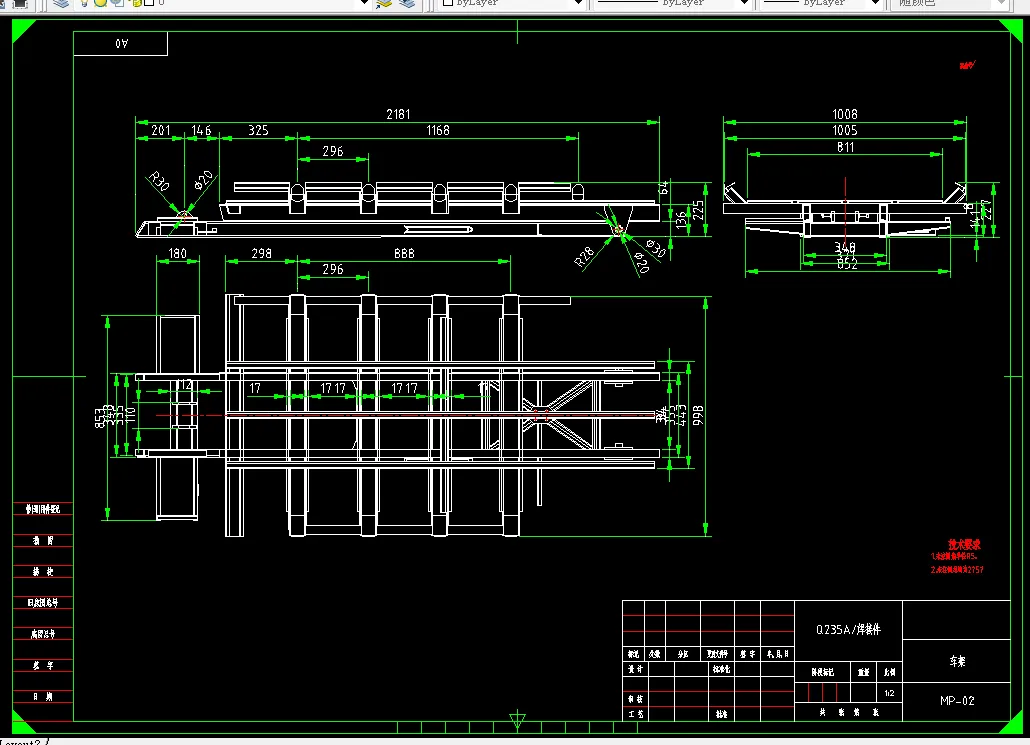The height and width of the screenshot is (745, 1030).
Task: Select the 1008 width dimension
Action: 845,114
